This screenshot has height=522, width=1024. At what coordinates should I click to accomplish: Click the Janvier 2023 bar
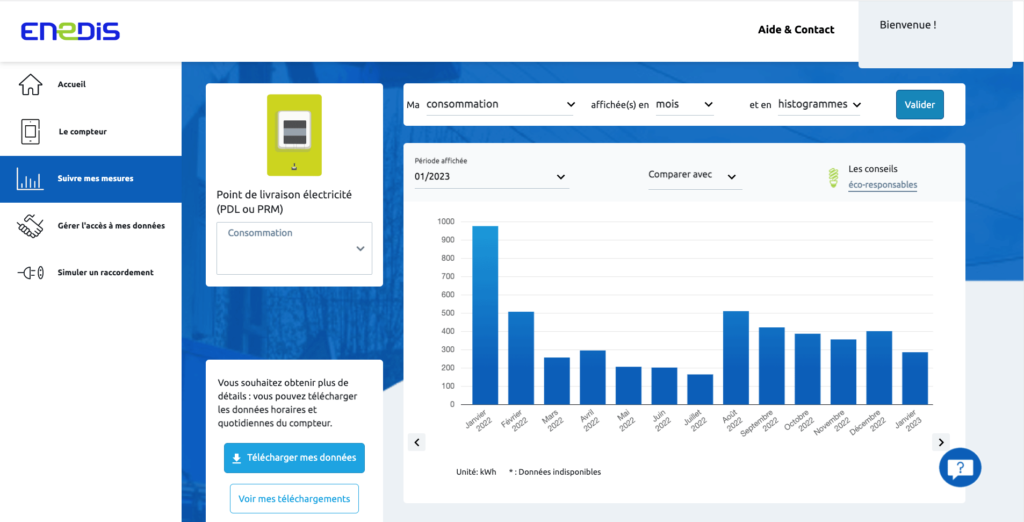click(x=915, y=378)
